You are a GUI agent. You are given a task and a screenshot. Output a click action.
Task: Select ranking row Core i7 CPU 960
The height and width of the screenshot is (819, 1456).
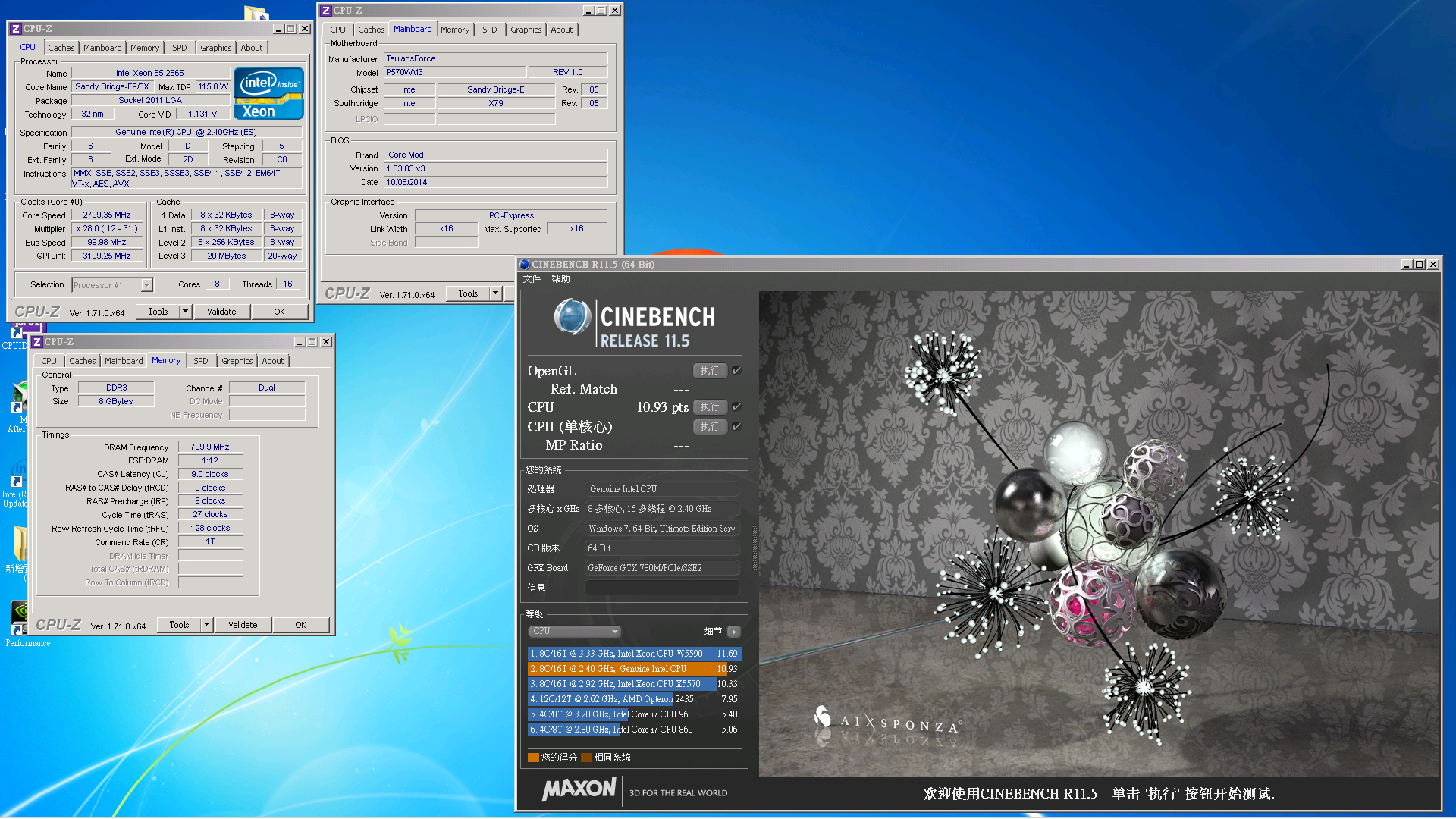633,714
